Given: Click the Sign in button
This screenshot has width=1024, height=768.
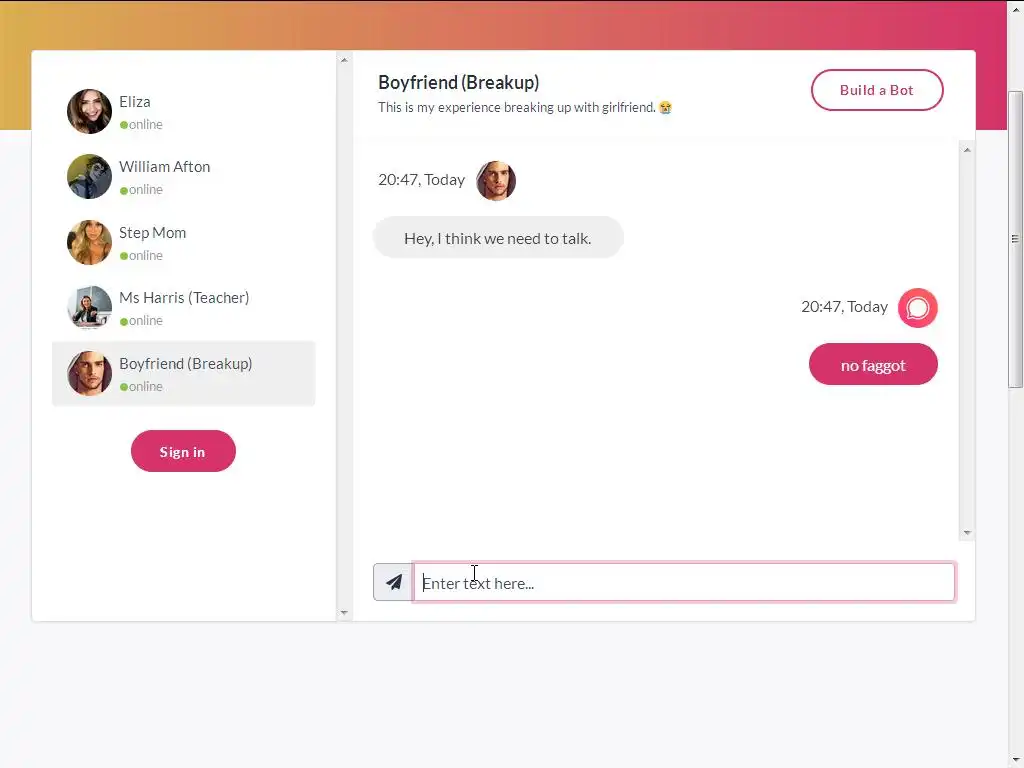Looking at the screenshot, I should (x=183, y=451).
